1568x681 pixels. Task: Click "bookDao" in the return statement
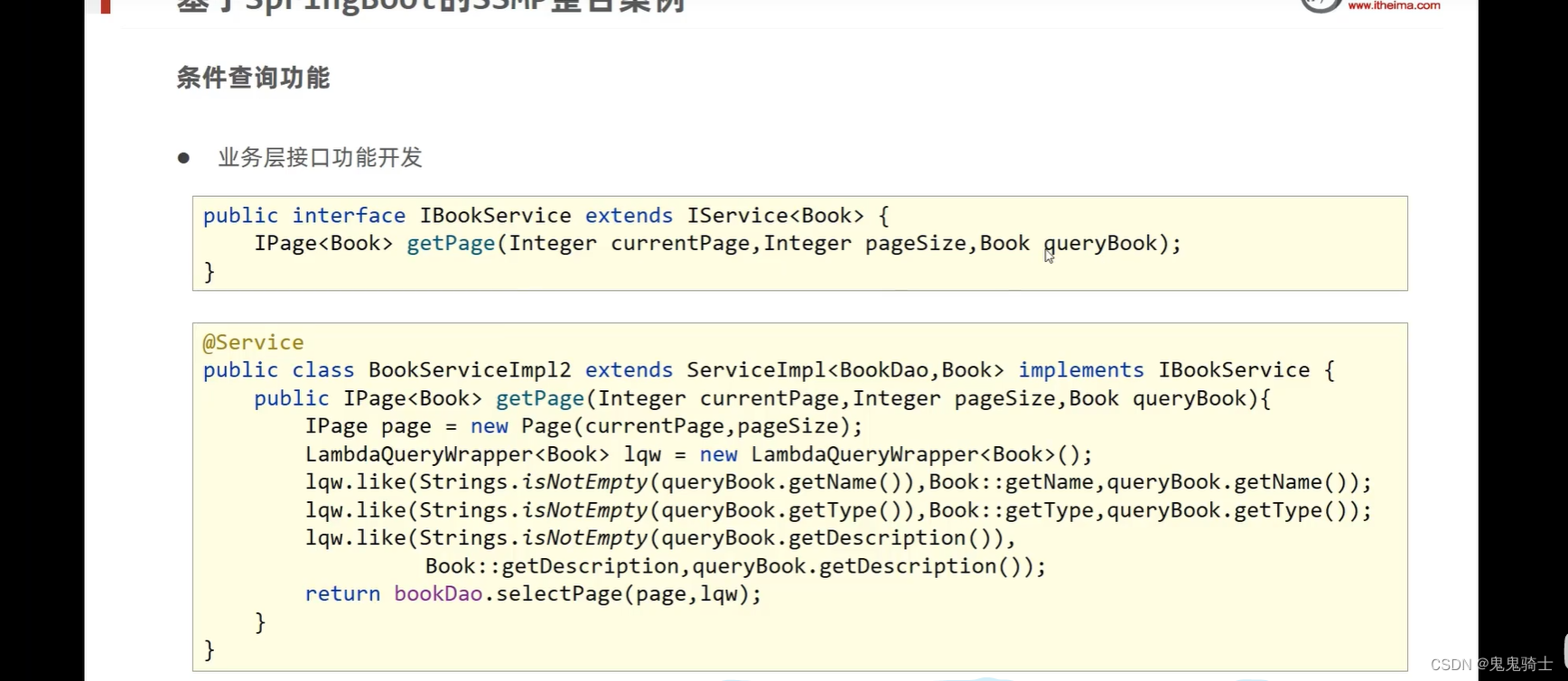[x=438, y=594]
